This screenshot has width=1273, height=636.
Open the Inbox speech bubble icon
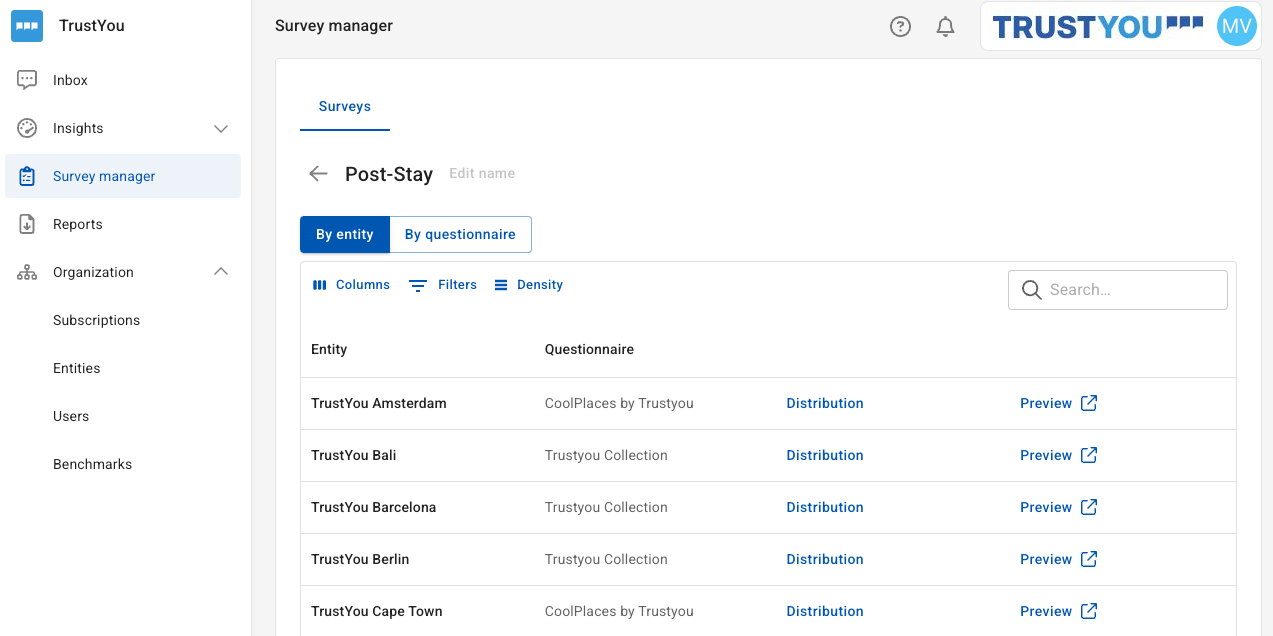[27, 80]
